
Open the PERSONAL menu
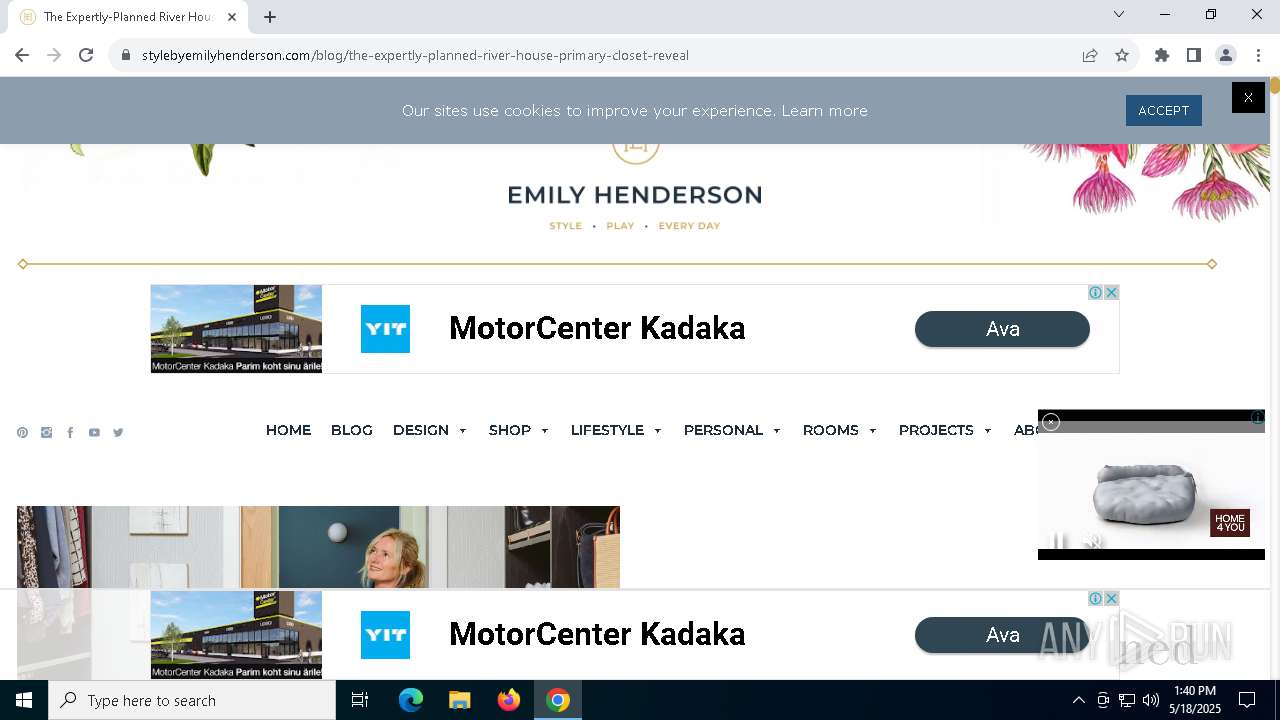tap(723, 430)
